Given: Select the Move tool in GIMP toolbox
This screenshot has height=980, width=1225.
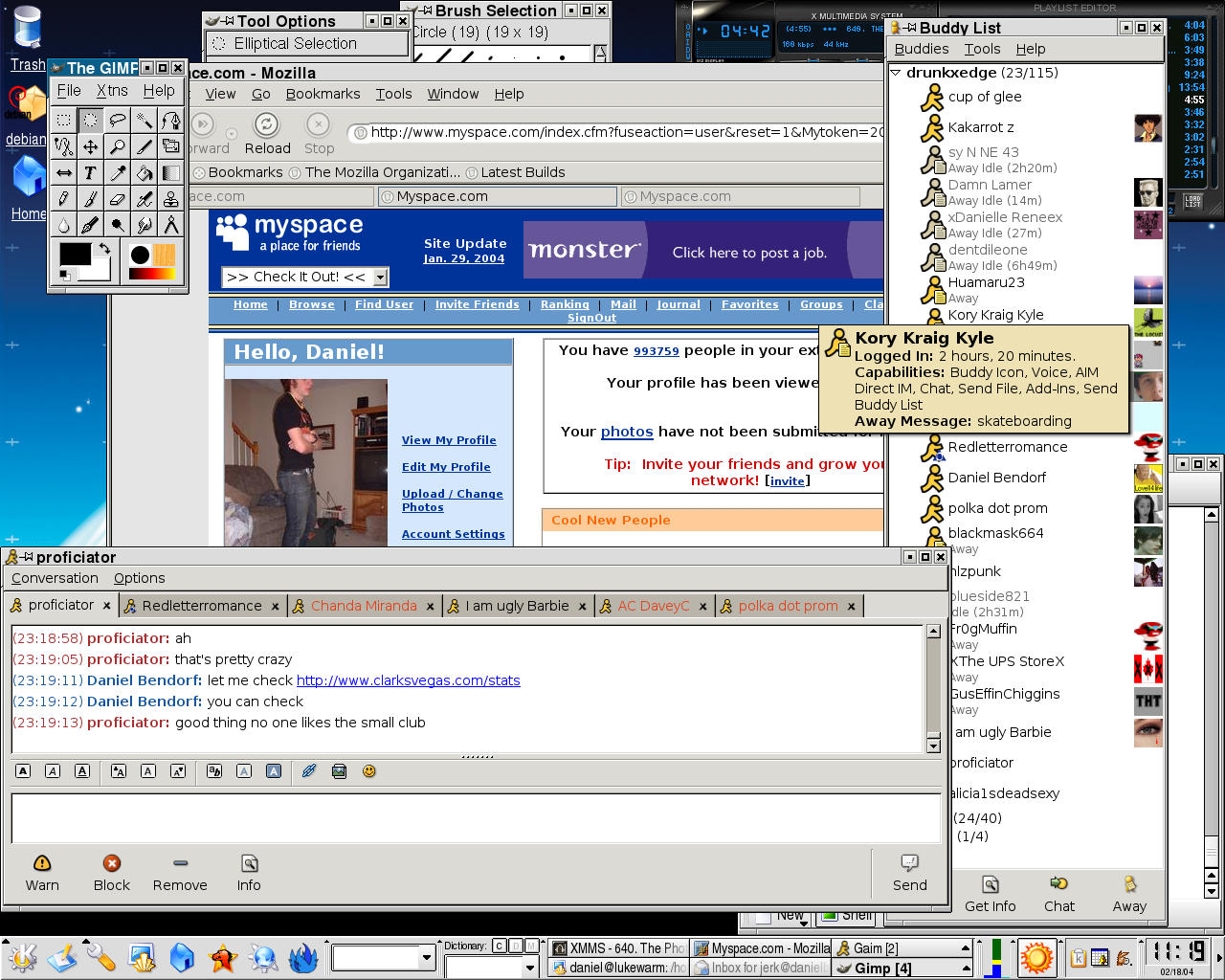Looking at the screenshot, I should coord(90,146).
